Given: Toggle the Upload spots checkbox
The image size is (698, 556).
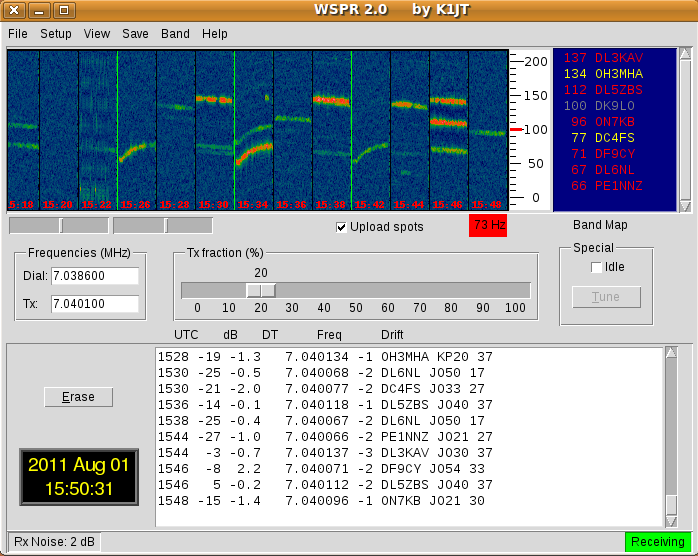Looking at the screenshot, I should 341,227.
